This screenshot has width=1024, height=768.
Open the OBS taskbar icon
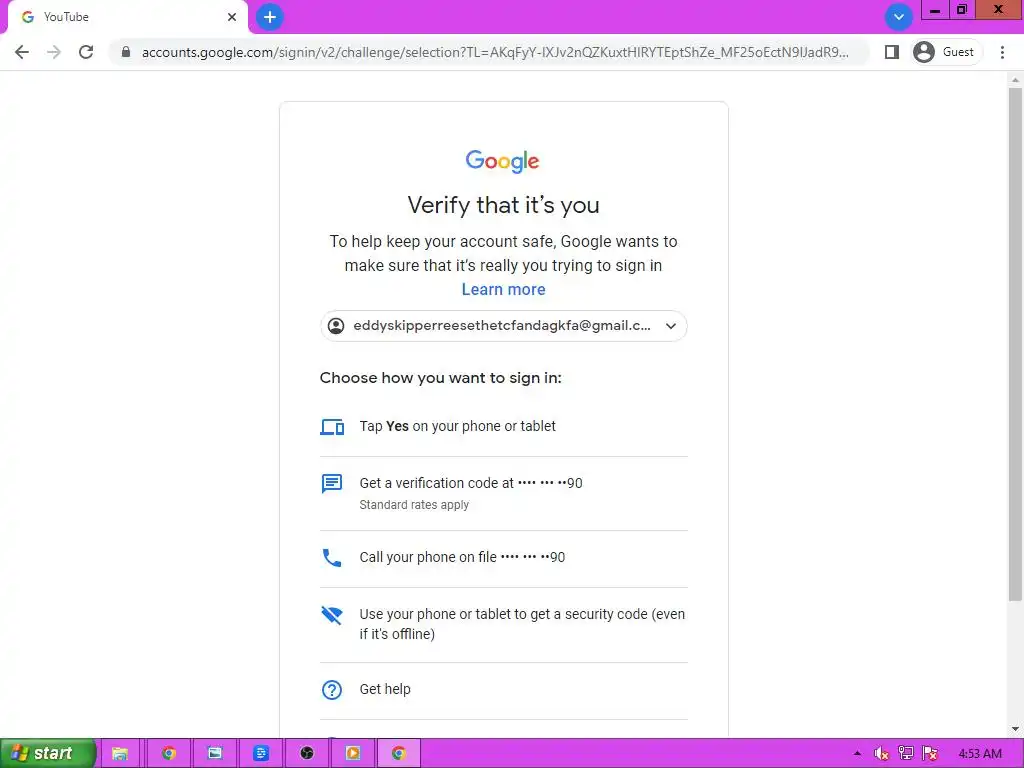[307, 754]
